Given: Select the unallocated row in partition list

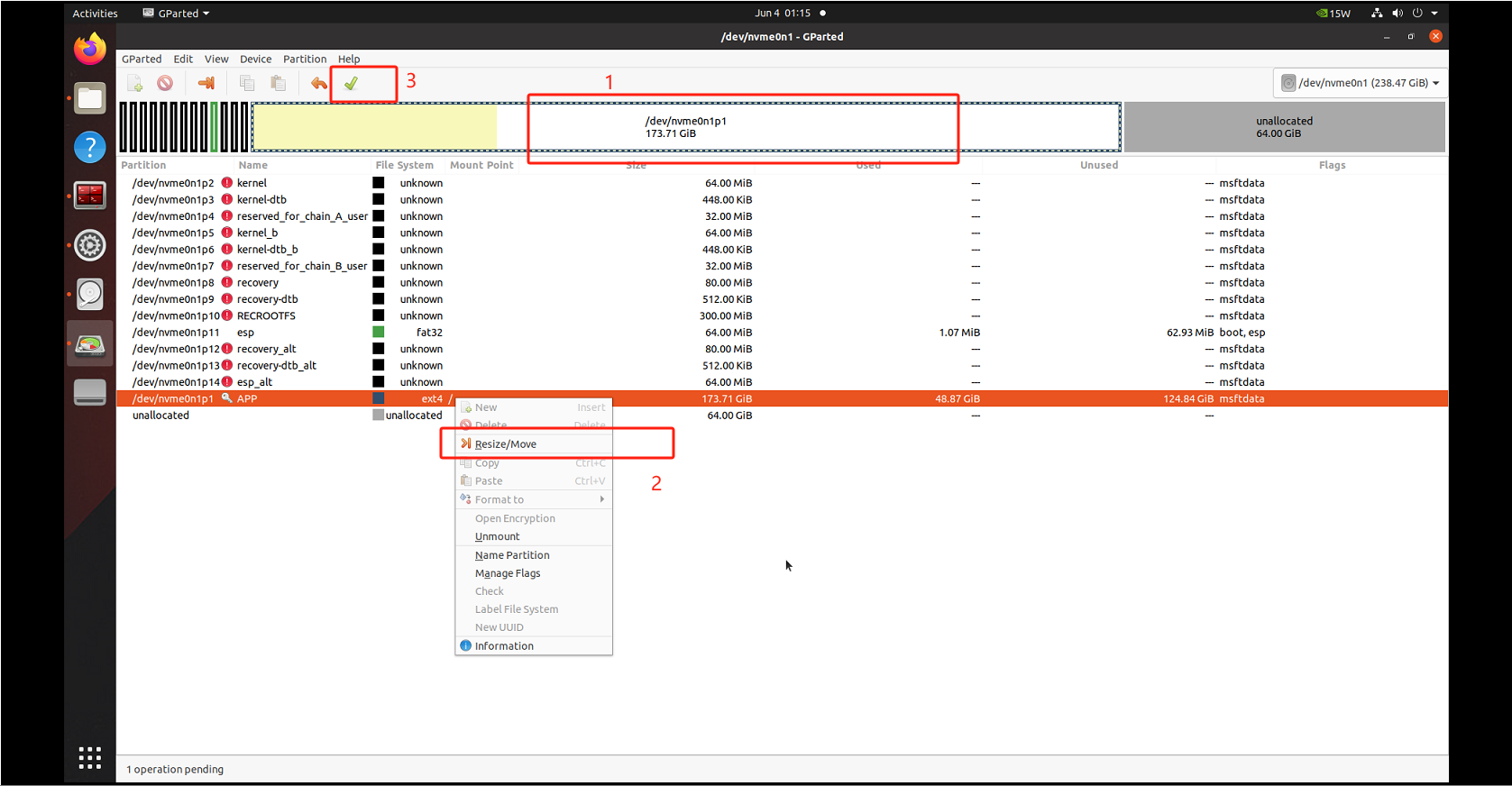Looking at the screenshot, I should 783,416.
